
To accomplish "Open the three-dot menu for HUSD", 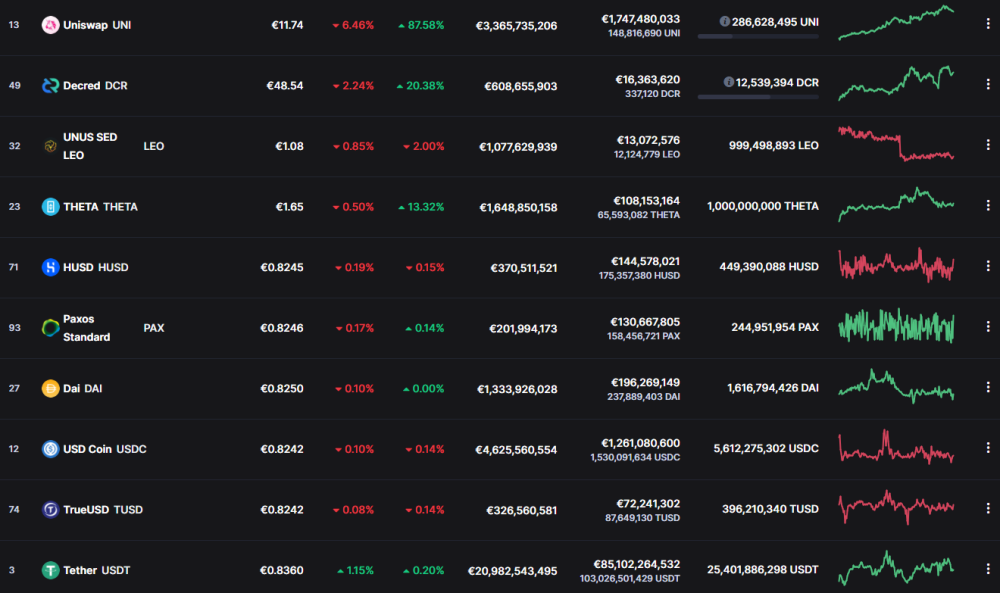I will pos(988,266).
